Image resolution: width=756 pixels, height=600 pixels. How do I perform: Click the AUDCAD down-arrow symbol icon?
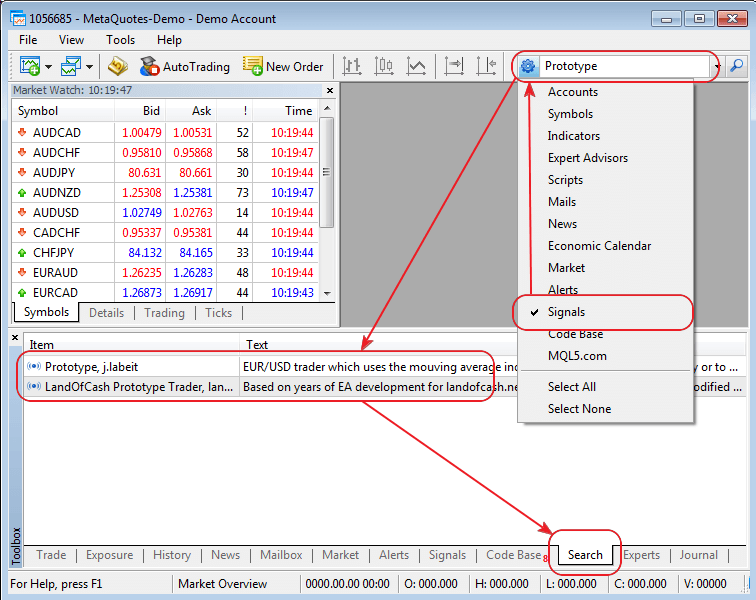pyautogui.click(x=22, y=132)
